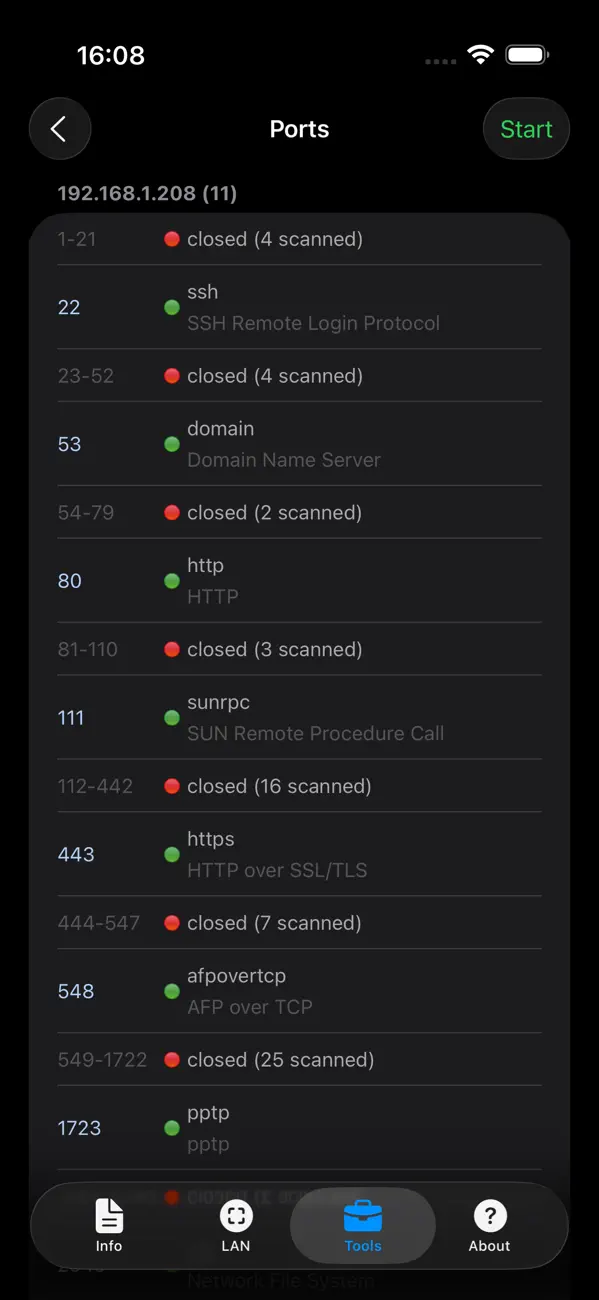This screenshot has width=599, height=1300.
Task: Start the port scan
Action: tap(526, 129)
